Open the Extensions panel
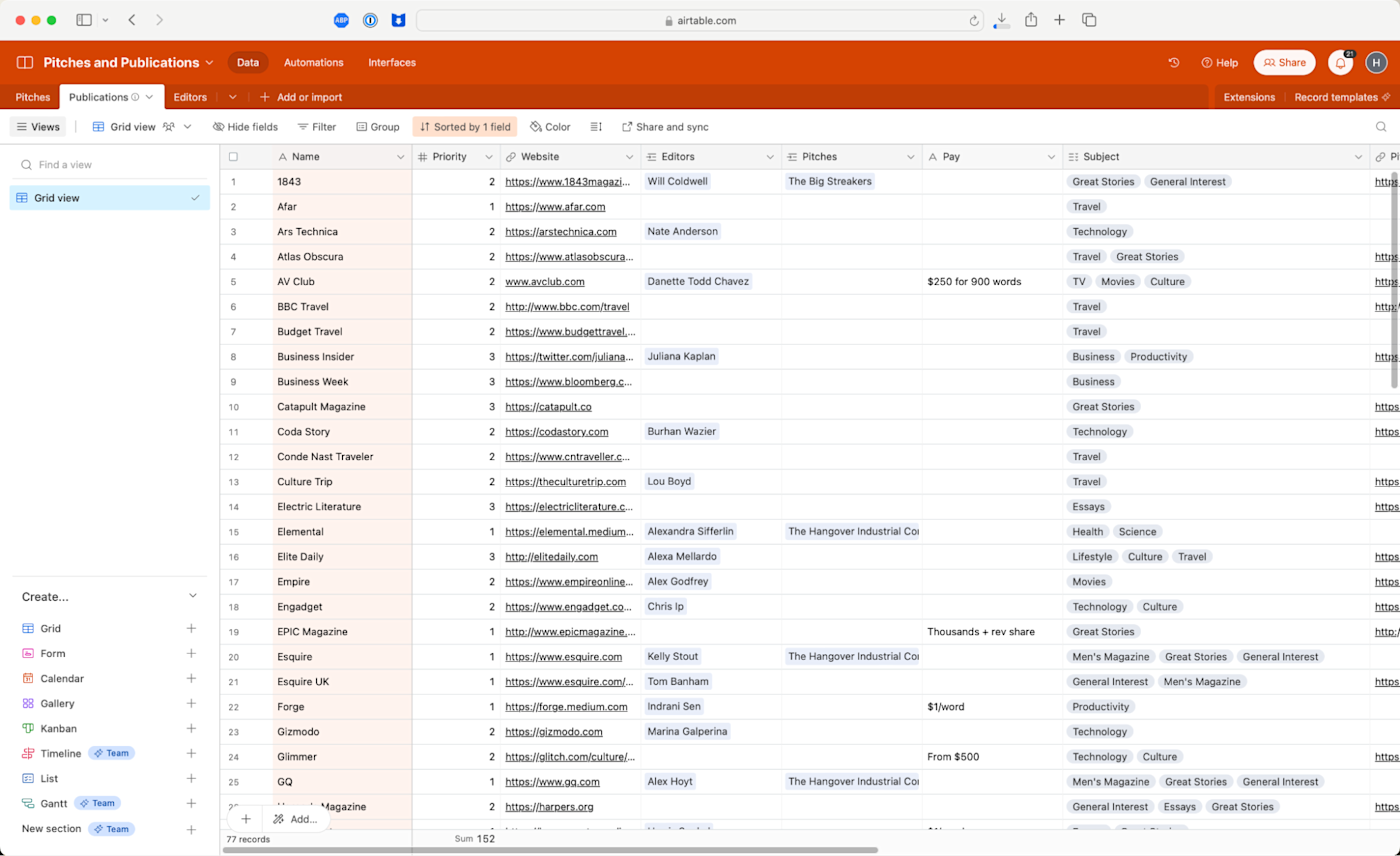 point(1249,97)
